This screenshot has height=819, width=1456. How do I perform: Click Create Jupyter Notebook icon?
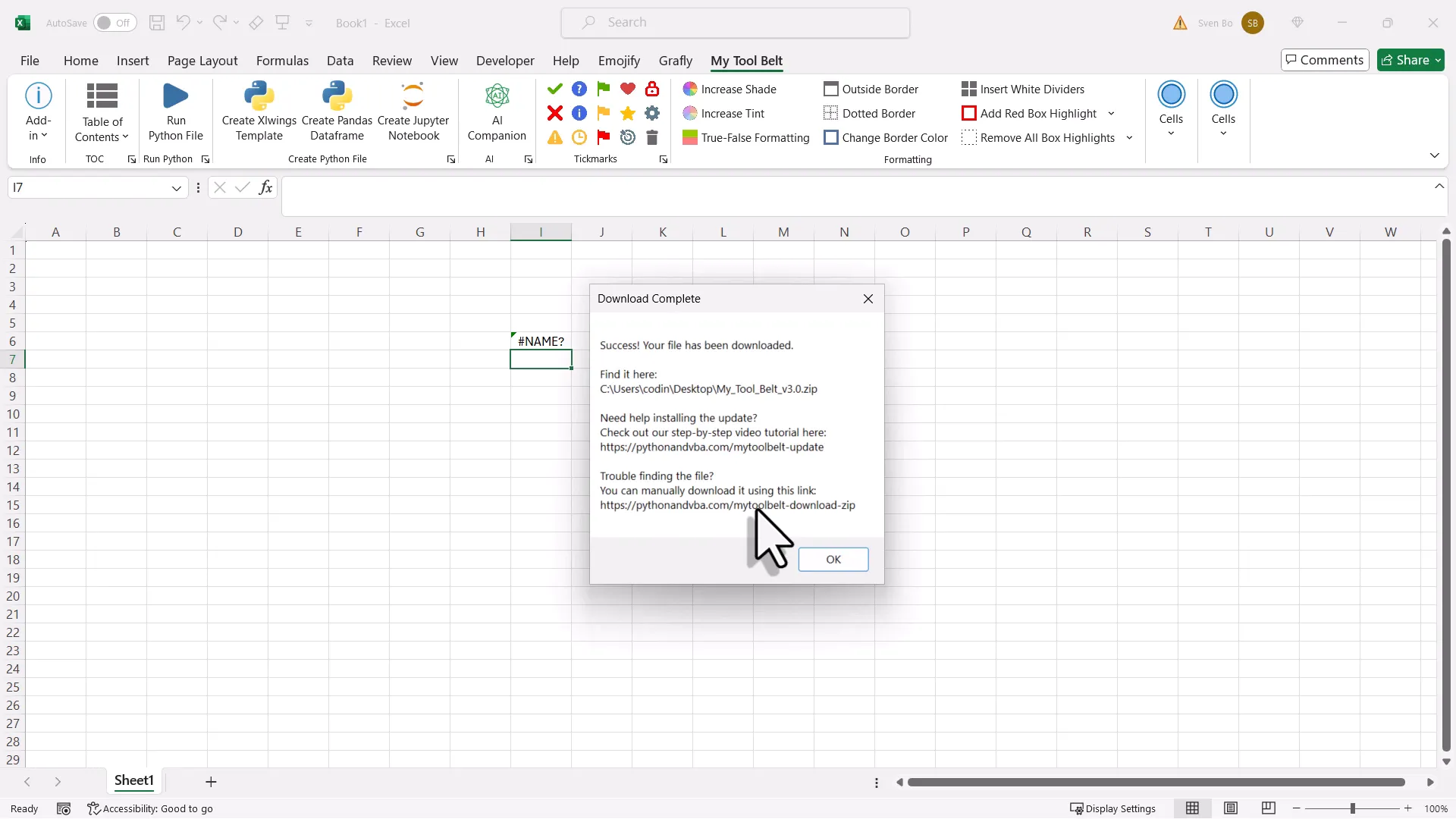tap(413, 97)
